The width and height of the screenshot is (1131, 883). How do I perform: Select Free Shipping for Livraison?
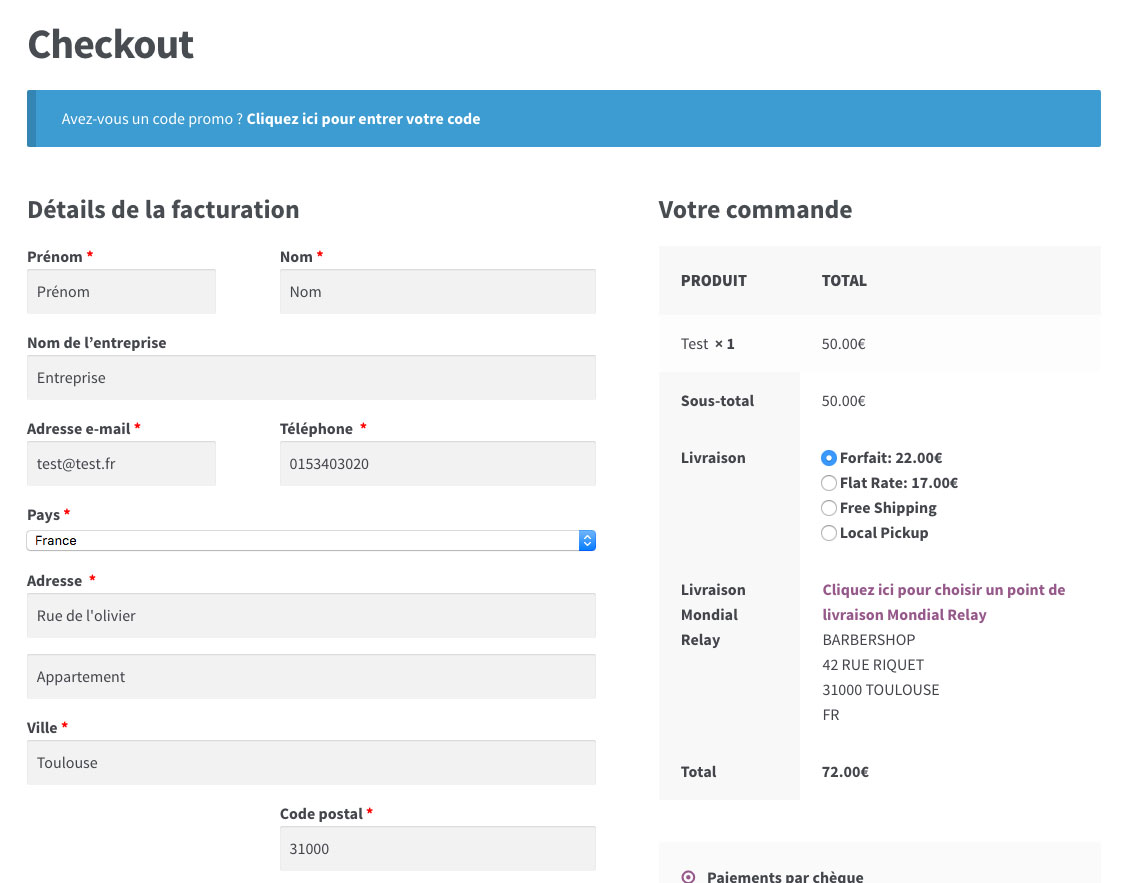829,507
